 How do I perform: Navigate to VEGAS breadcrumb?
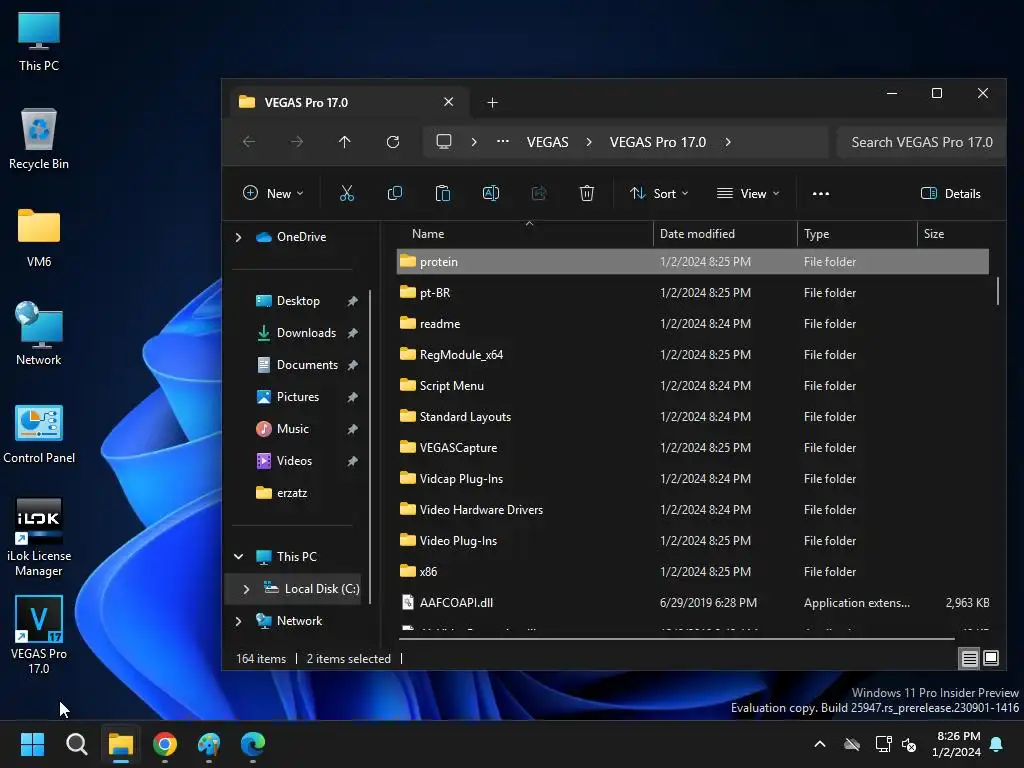pyautogui.click(x=547, y=142)
